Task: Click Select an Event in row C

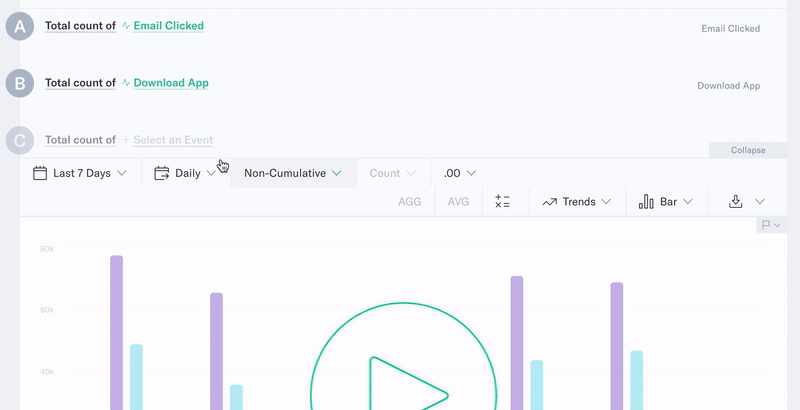Action: click(173, 140)
